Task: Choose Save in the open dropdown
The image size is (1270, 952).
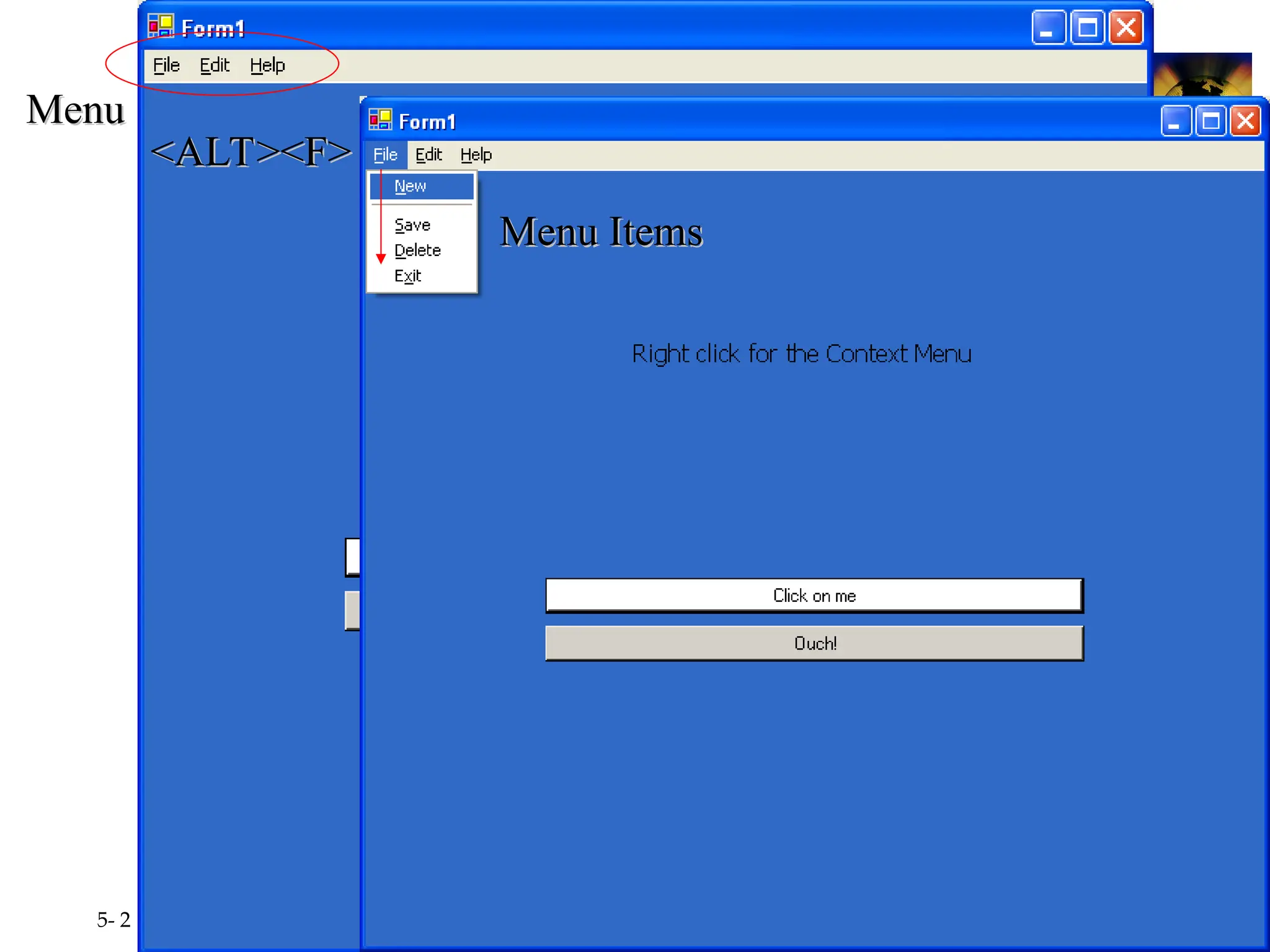Action: click(412, 225)
